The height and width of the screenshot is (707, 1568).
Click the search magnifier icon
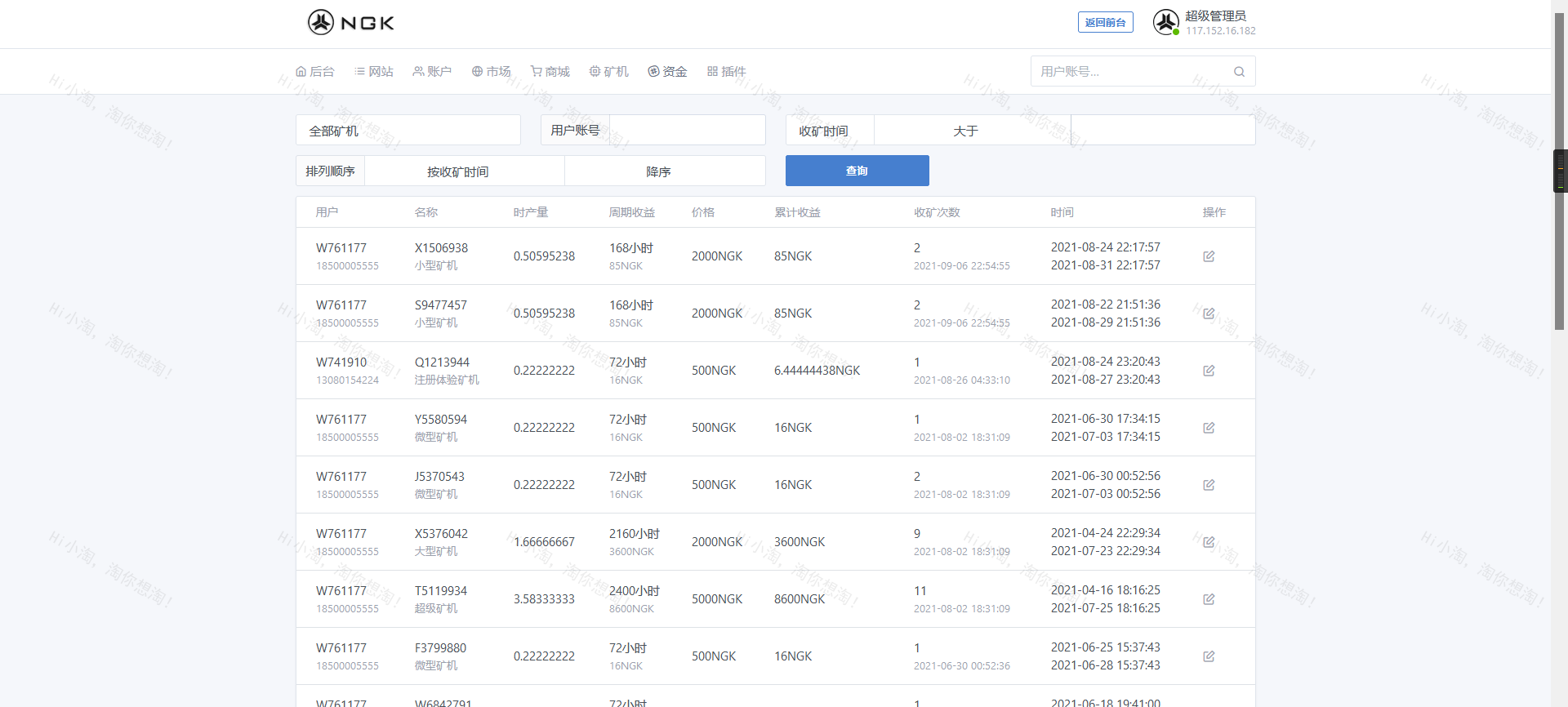tap(1239, 72)
